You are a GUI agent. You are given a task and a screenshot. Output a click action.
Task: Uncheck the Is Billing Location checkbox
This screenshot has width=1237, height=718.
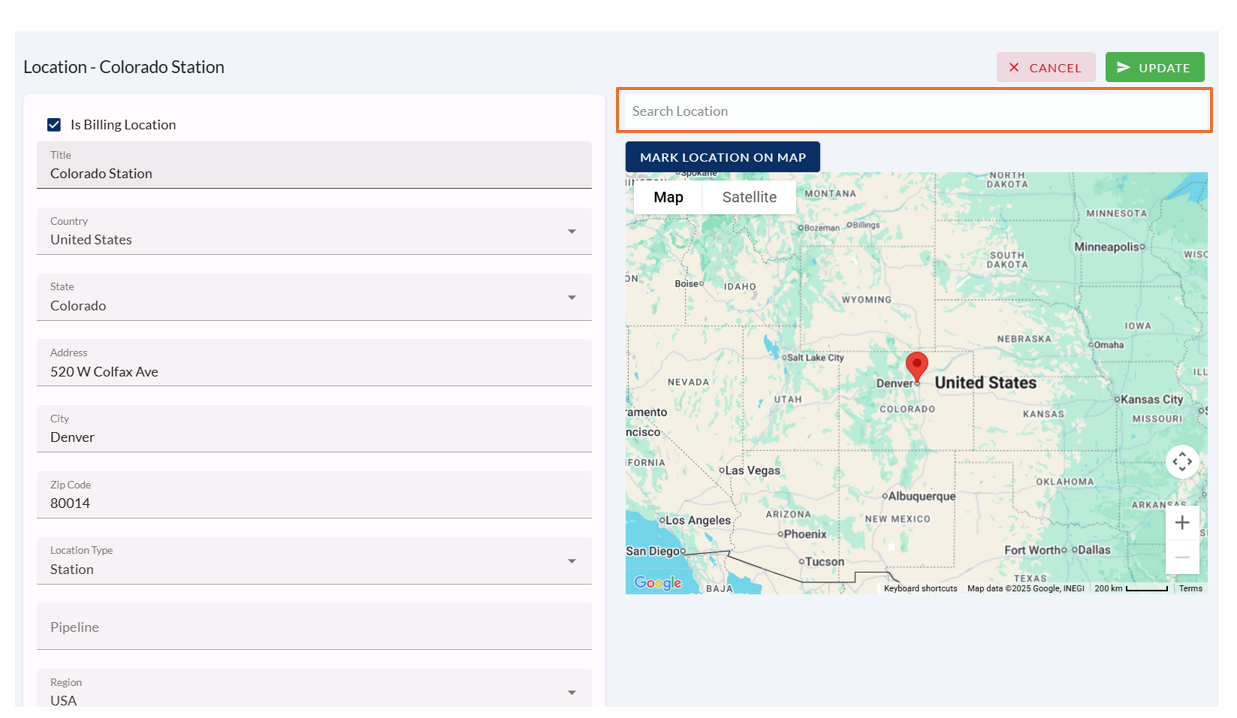[x=54, y=125]
